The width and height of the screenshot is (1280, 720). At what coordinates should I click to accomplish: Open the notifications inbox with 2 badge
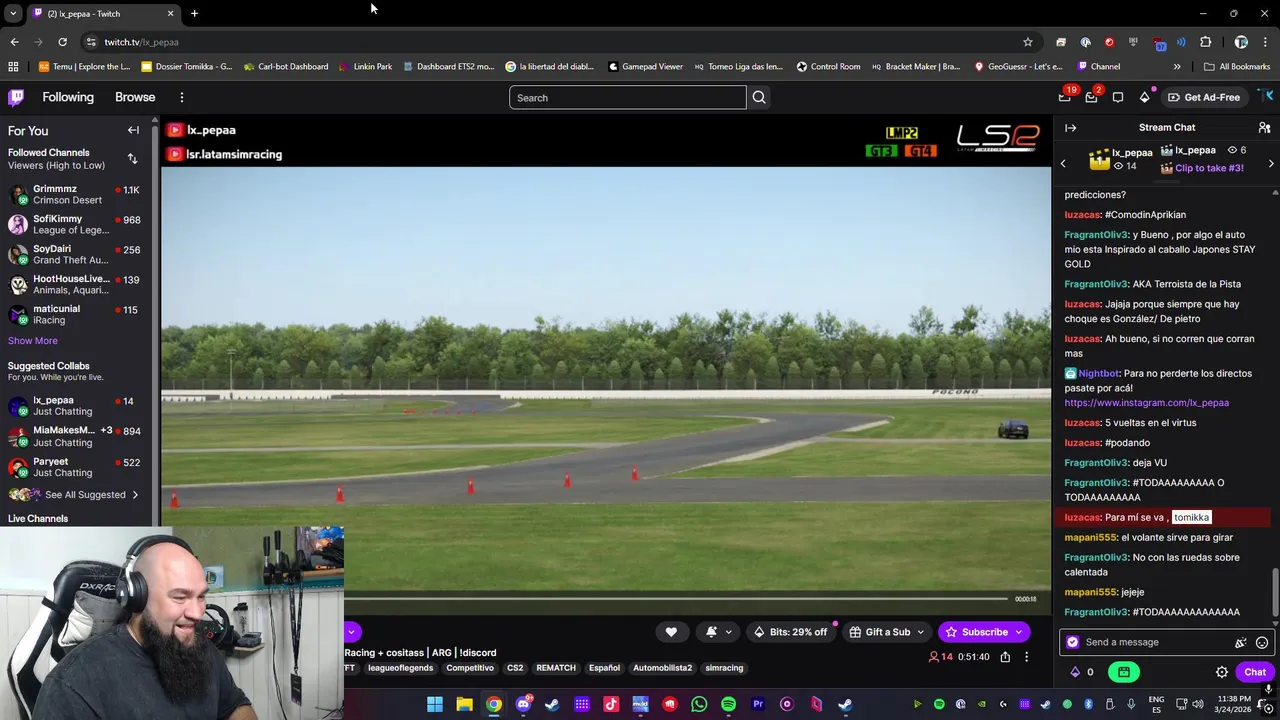(1091, 97)
